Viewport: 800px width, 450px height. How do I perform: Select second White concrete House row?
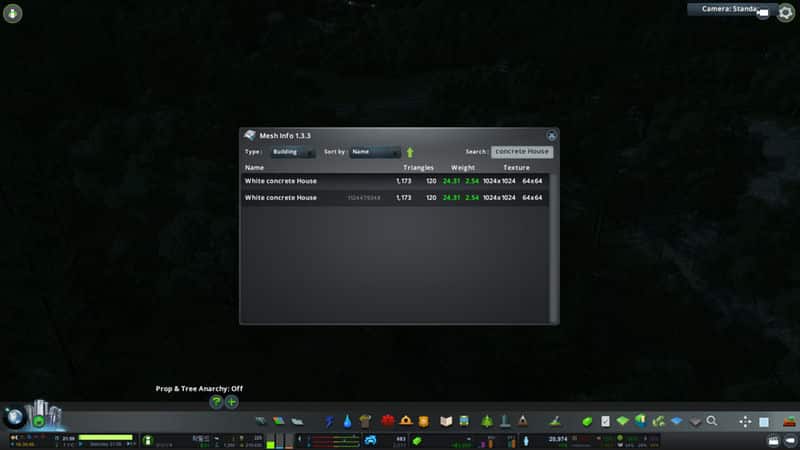tap(395, 198)
